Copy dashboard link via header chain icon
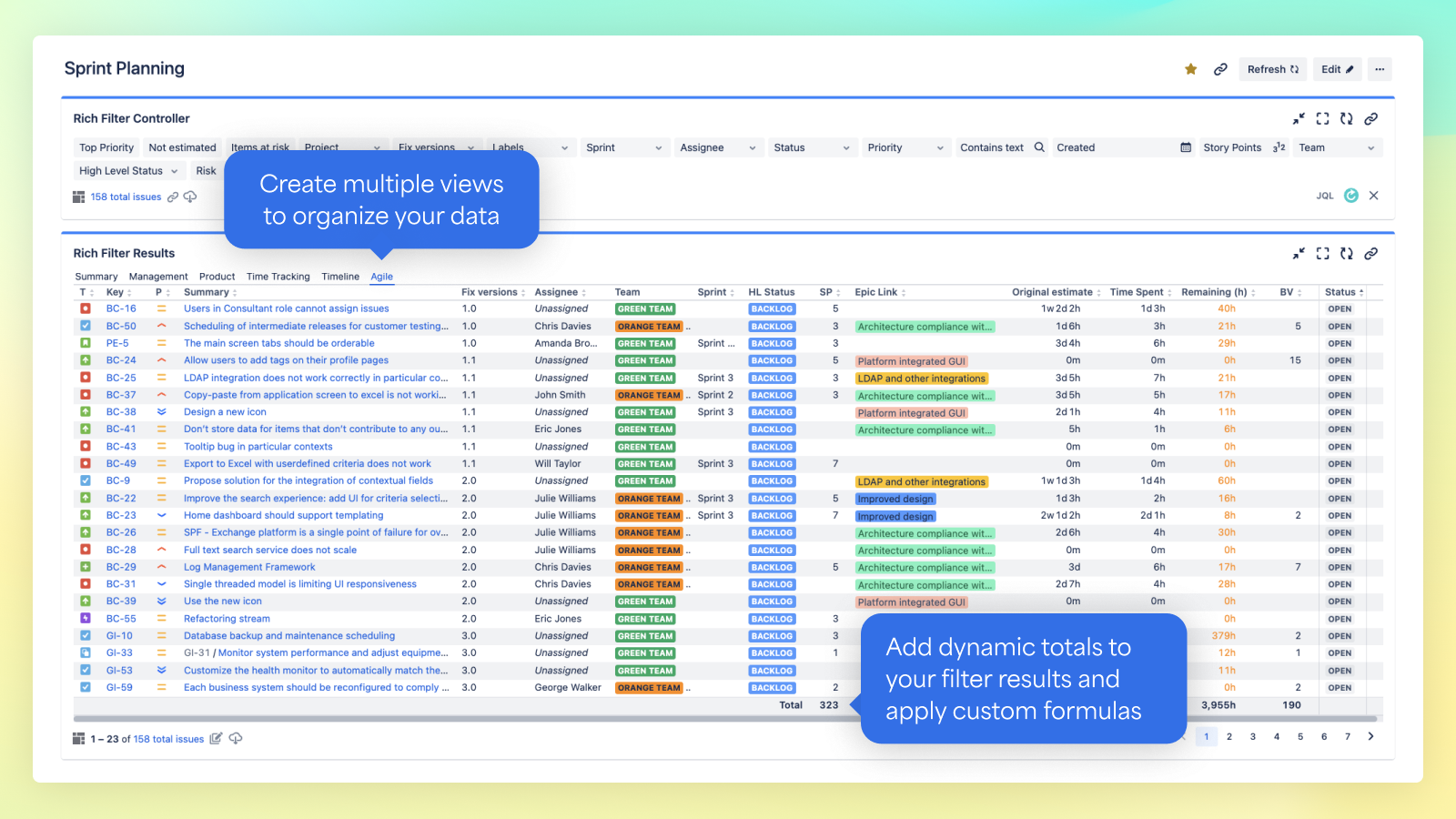This screenshot has height=819, width=1456. pos(1220,69)
